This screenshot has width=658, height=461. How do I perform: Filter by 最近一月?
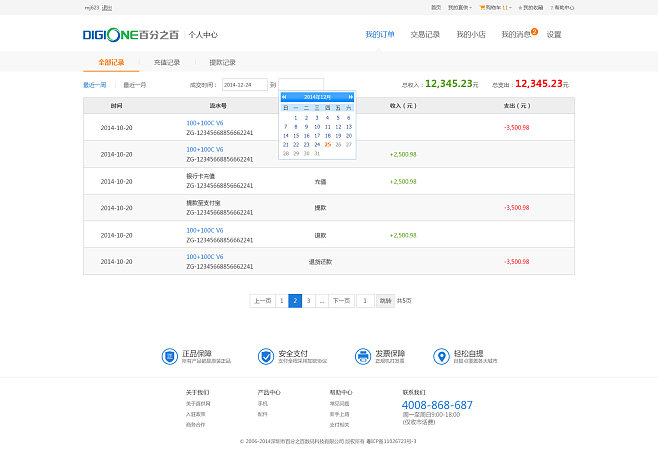[135, 85]
